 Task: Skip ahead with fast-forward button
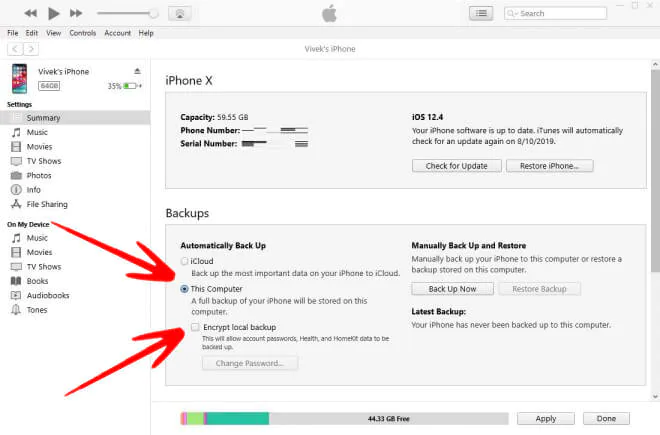tap(76, 13)
